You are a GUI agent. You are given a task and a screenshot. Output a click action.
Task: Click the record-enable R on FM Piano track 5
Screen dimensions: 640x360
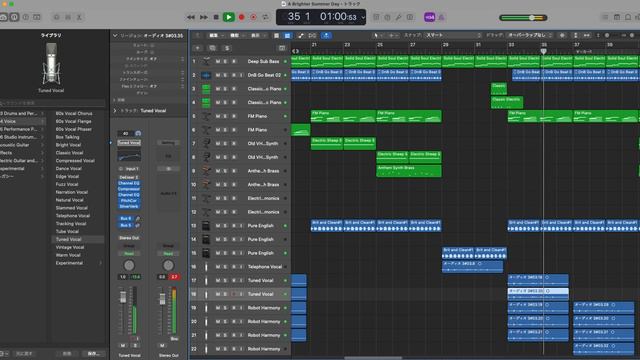click(233, 116)
